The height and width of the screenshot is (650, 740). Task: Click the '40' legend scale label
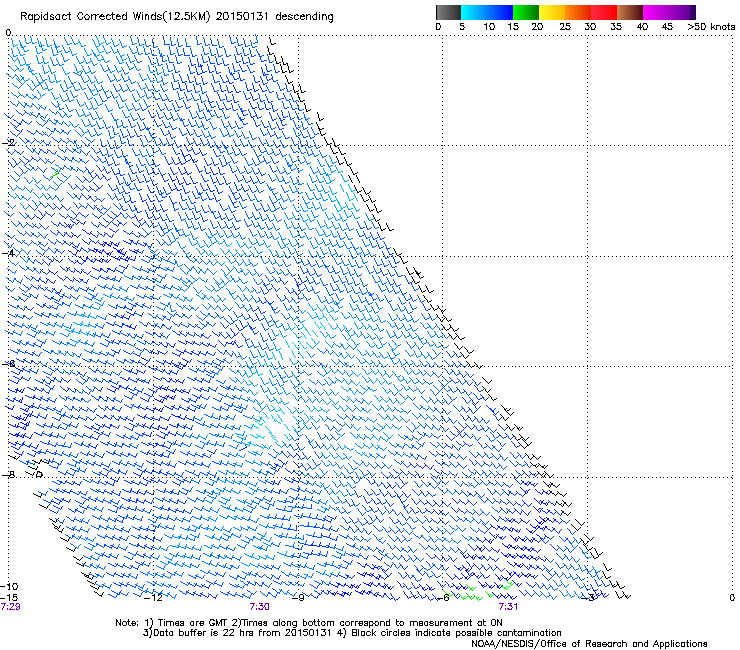642,26
